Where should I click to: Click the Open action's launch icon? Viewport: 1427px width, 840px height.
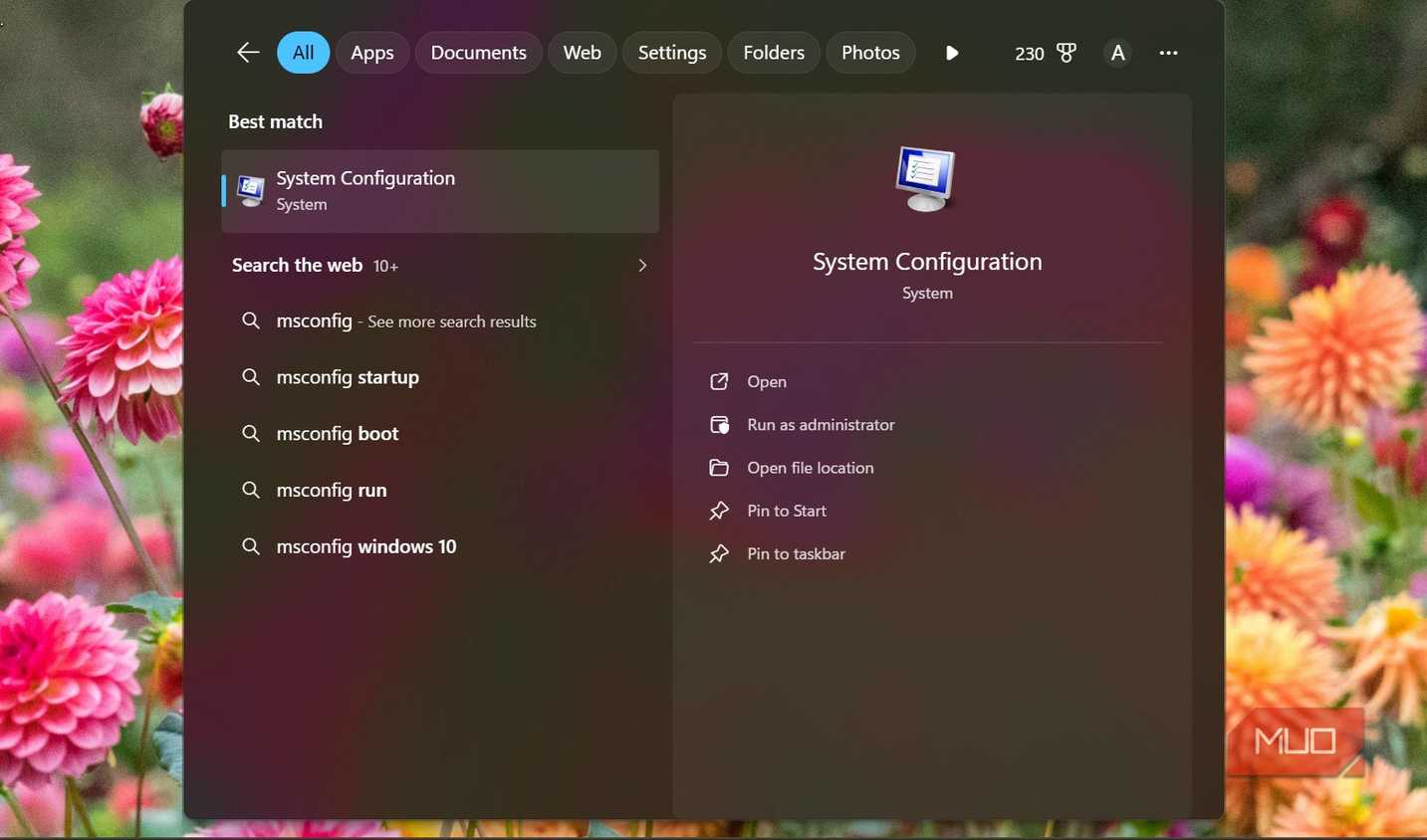coord(719,382)
